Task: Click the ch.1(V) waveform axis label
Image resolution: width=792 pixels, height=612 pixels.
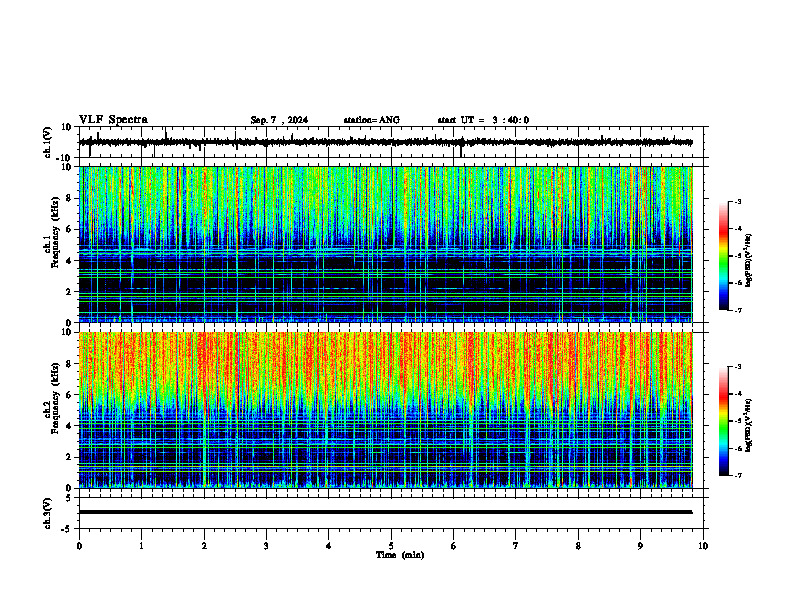Action: coord(48,142)
